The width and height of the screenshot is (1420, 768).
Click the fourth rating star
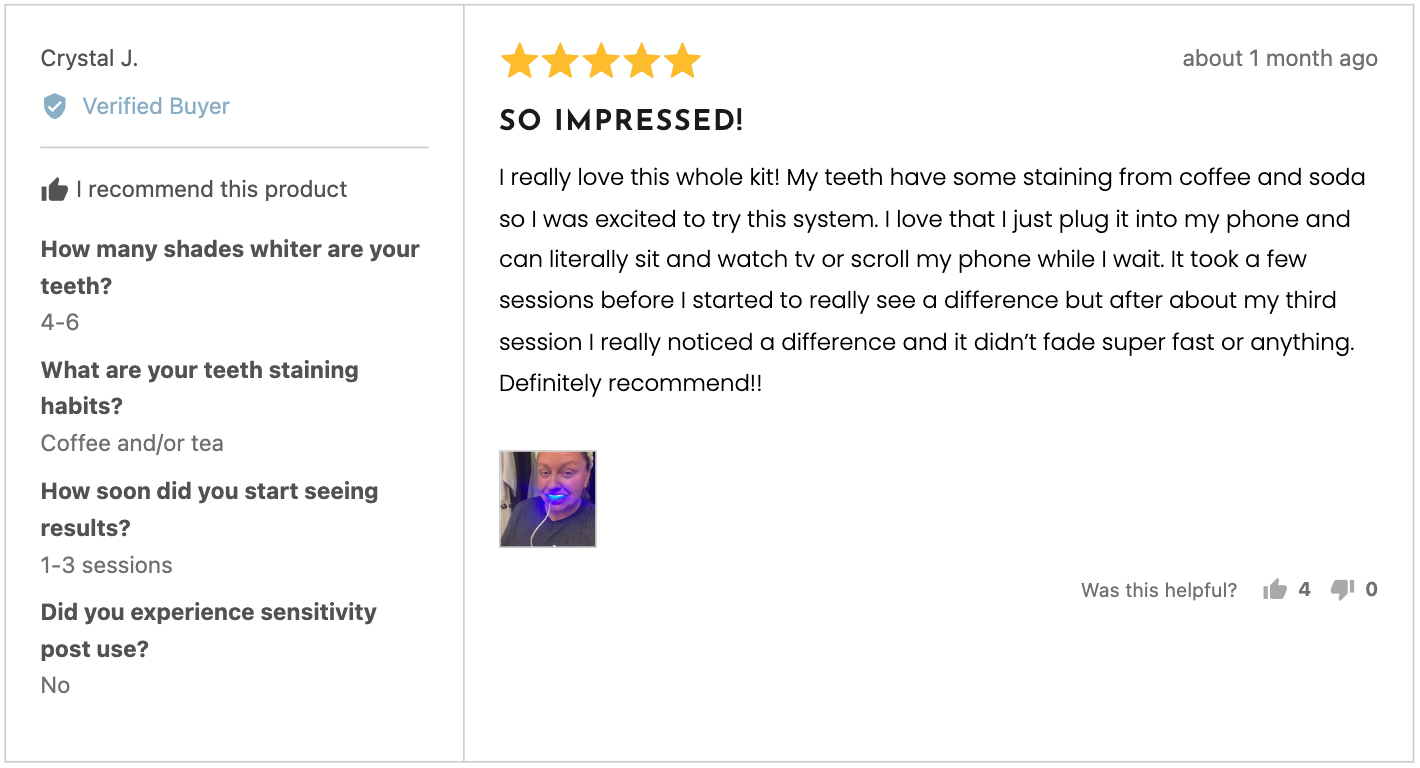[x=642, y=61]
